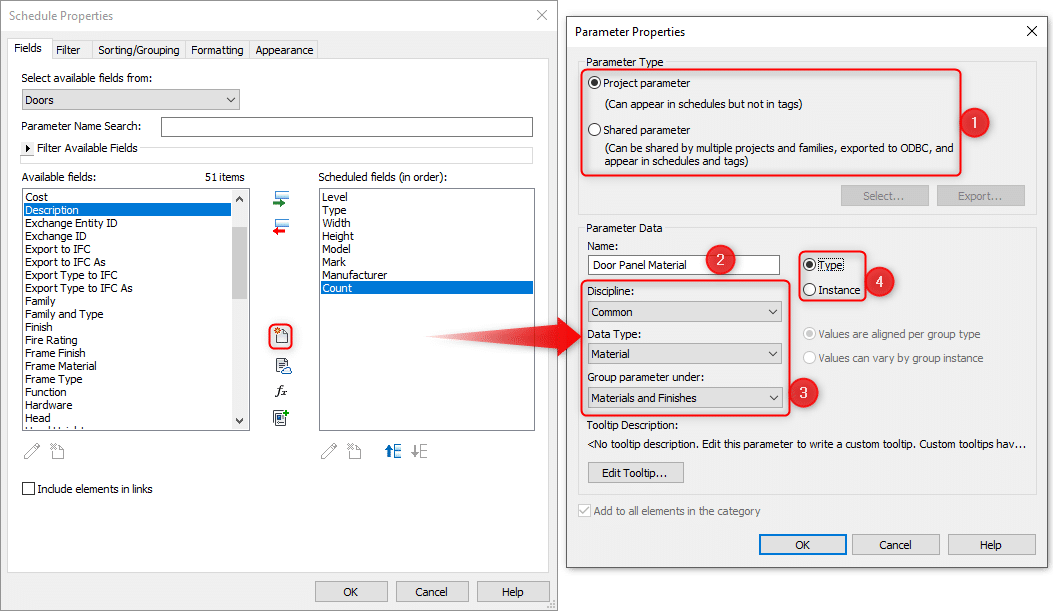Switch to the Sorting/Grouping tab
This screenshot has height=611, width=1053.
click(138, 48)
